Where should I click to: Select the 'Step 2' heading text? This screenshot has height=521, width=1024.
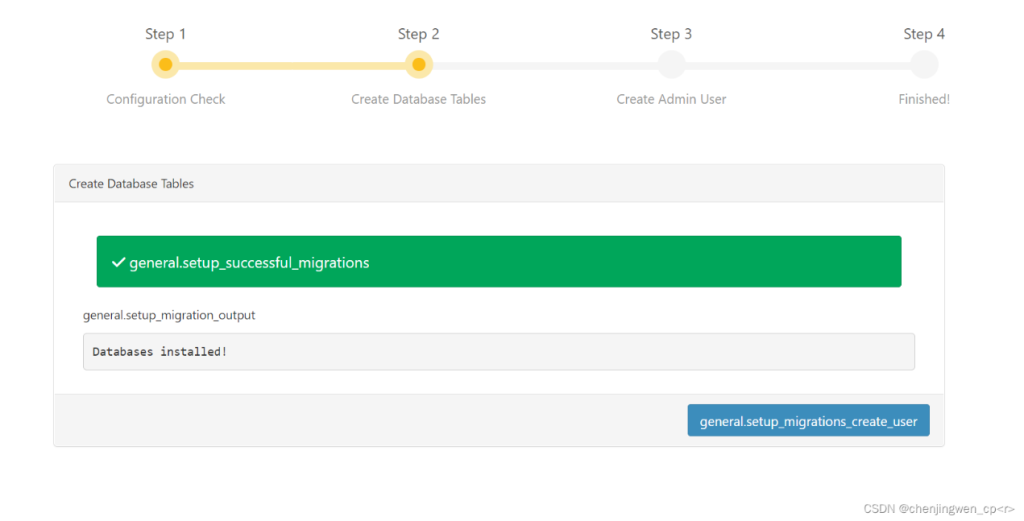pos(419,34)
